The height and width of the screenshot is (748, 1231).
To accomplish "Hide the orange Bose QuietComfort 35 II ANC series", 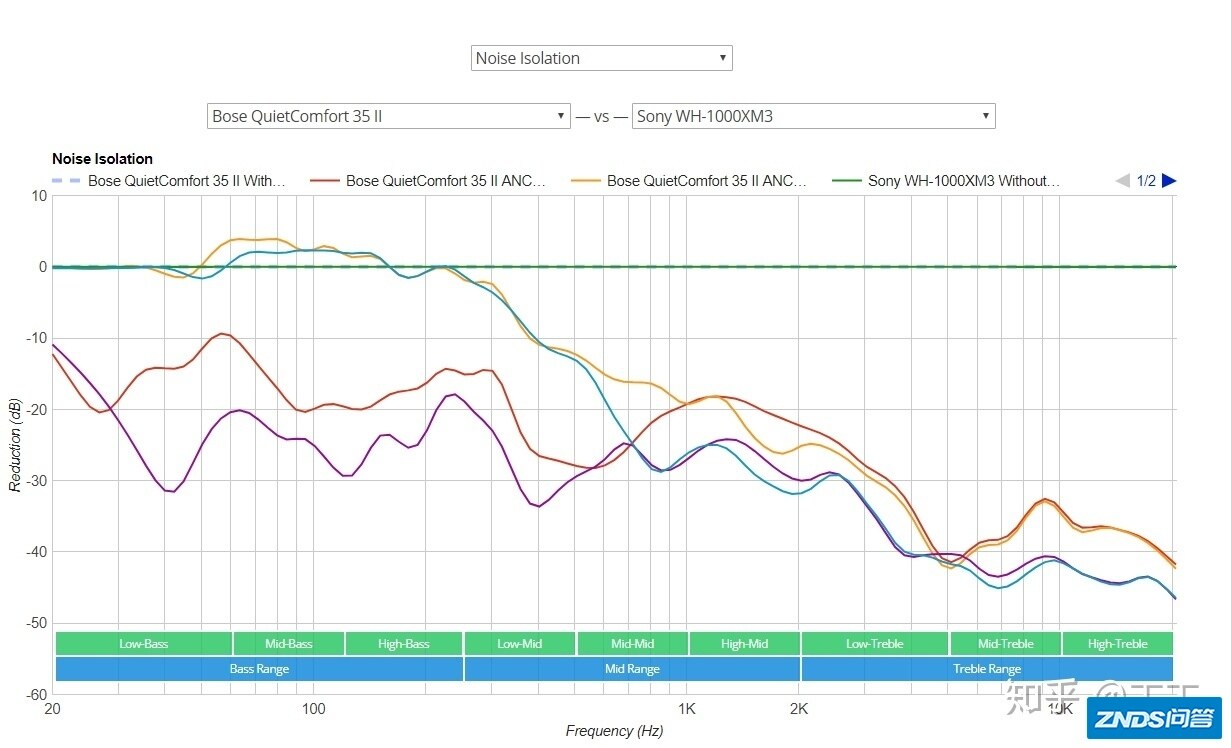I will [x=689, y=181].
